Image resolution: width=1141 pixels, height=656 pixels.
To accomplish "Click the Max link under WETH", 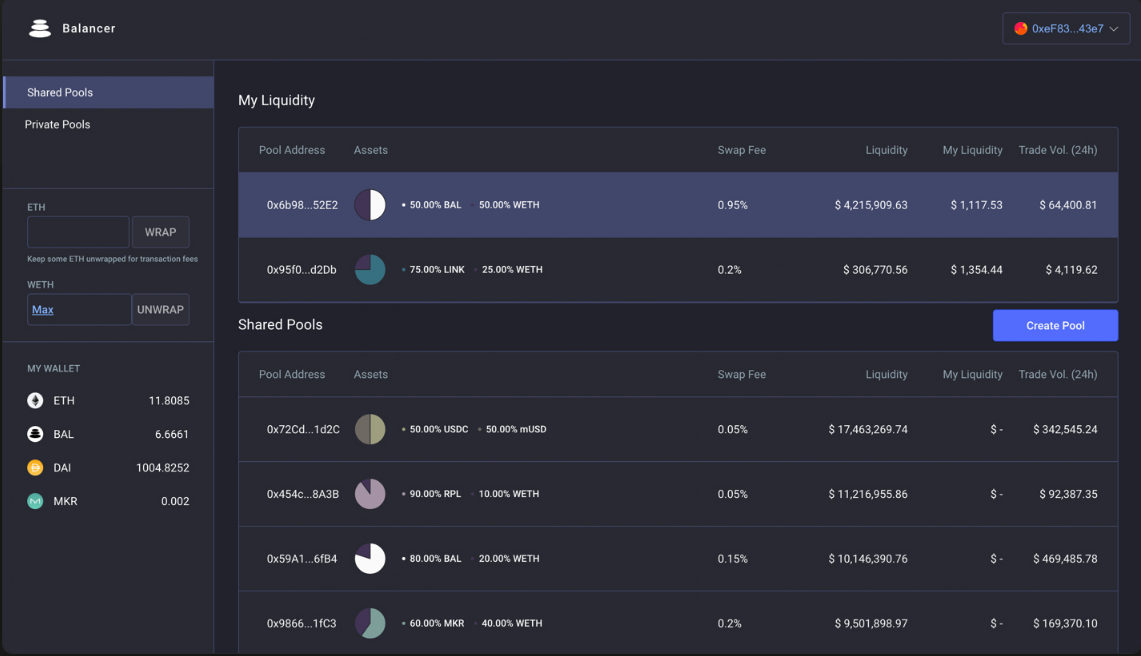I will coord(44,309).
